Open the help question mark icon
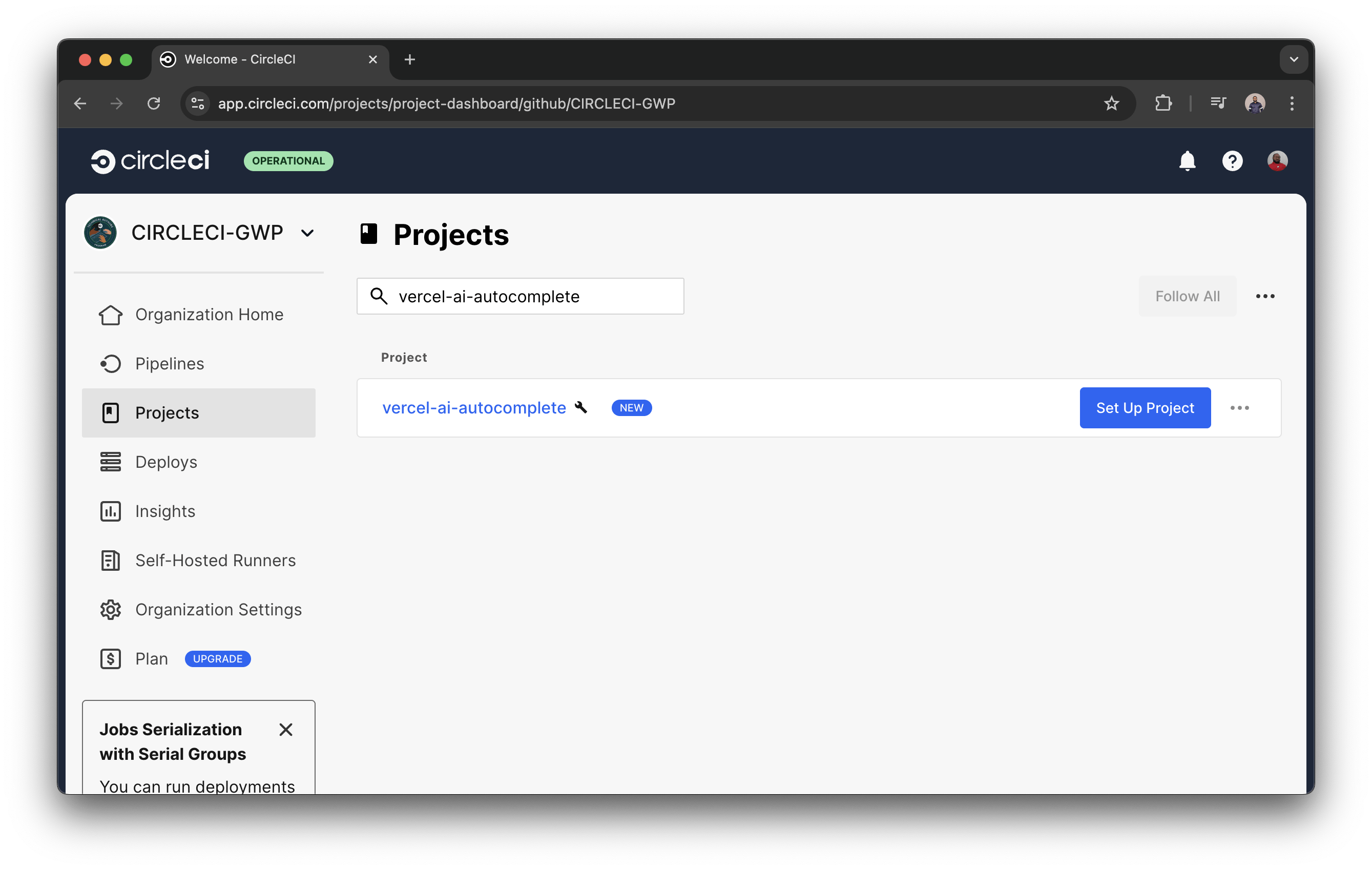 (1233, 161)
